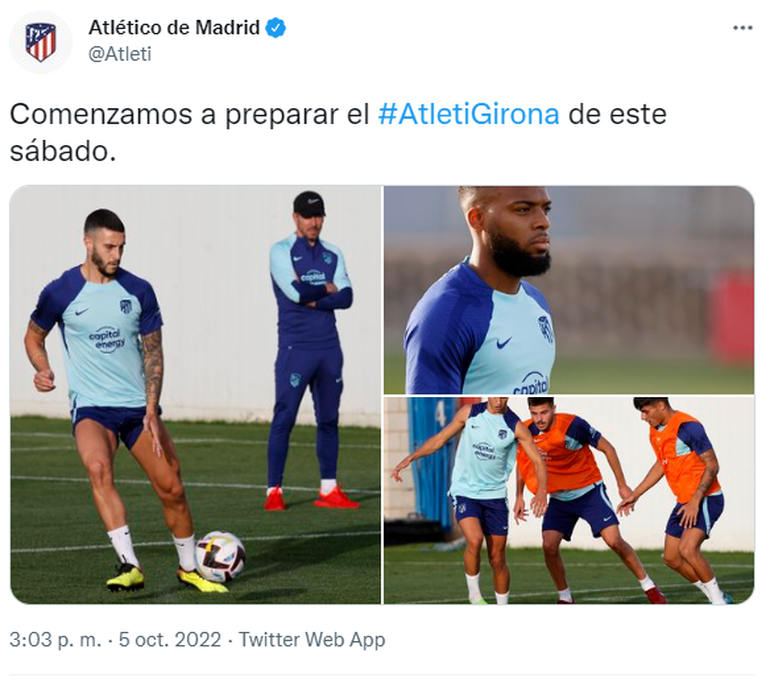This screenshot has height=686, width=770.
Task: Click the coach's red sneakers in photo
Action: coord(311,498)
